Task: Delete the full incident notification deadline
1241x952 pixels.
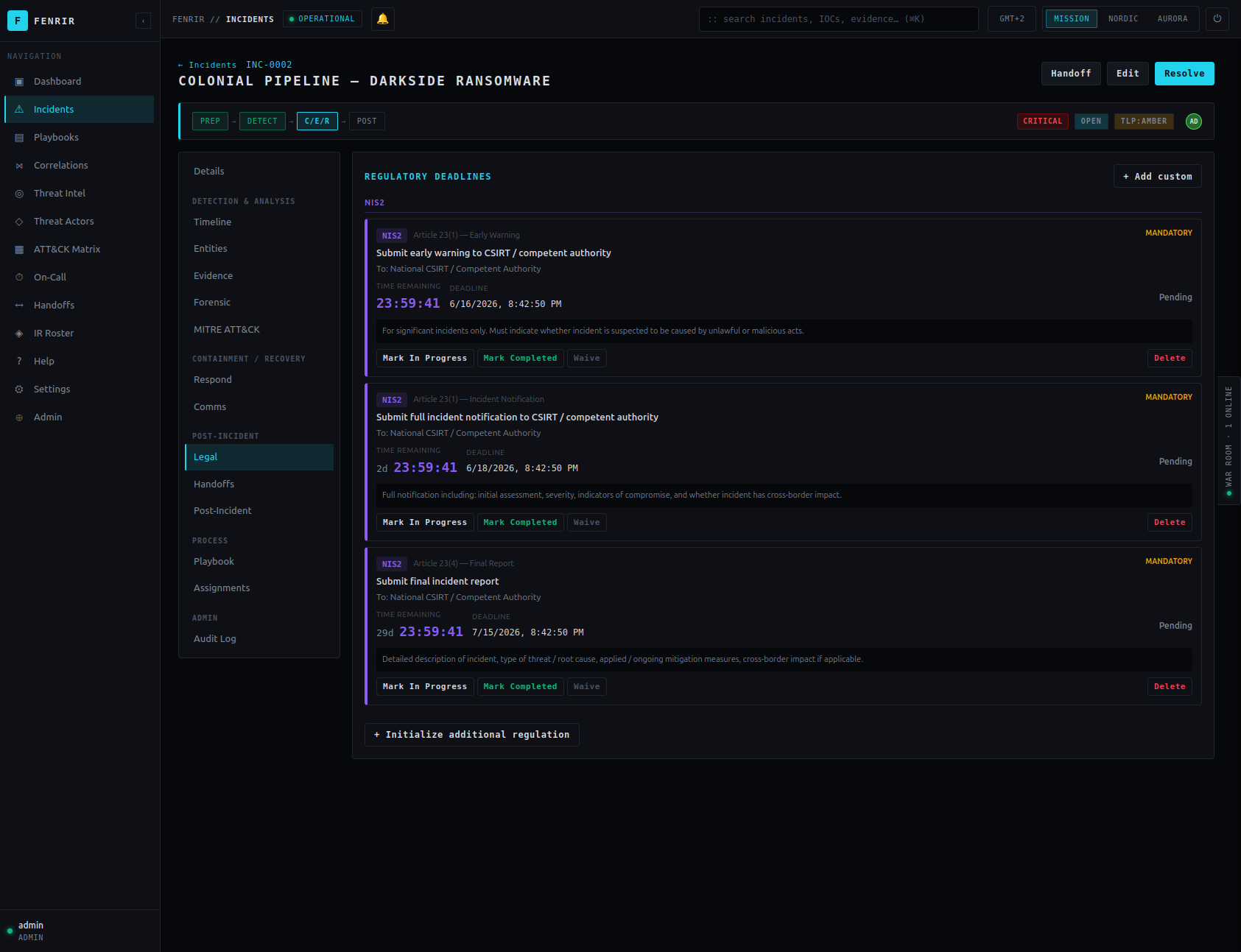Action: pos(1170,523)
